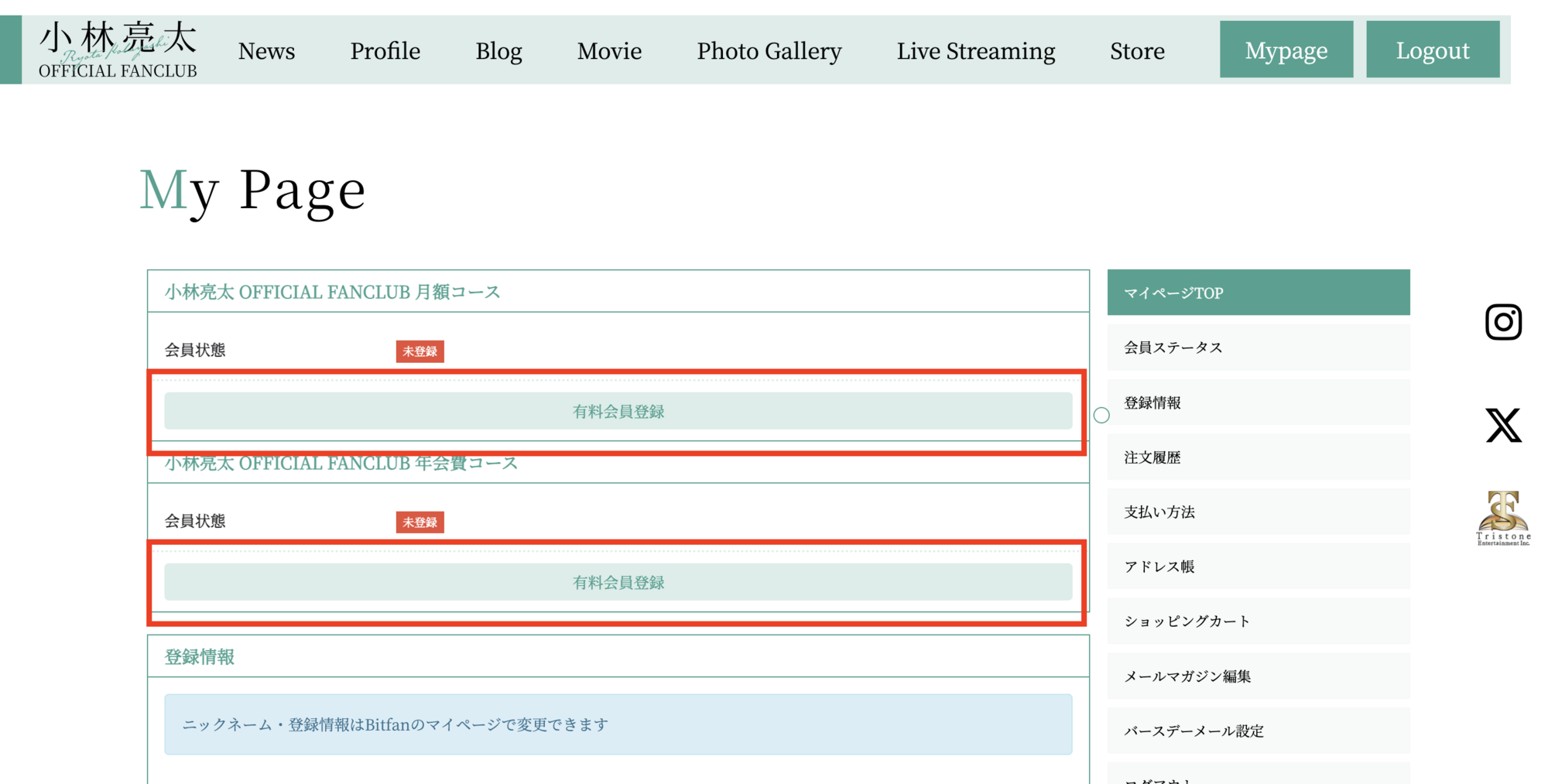
Task: Open the Store link
Action: tap(1136, 51)
